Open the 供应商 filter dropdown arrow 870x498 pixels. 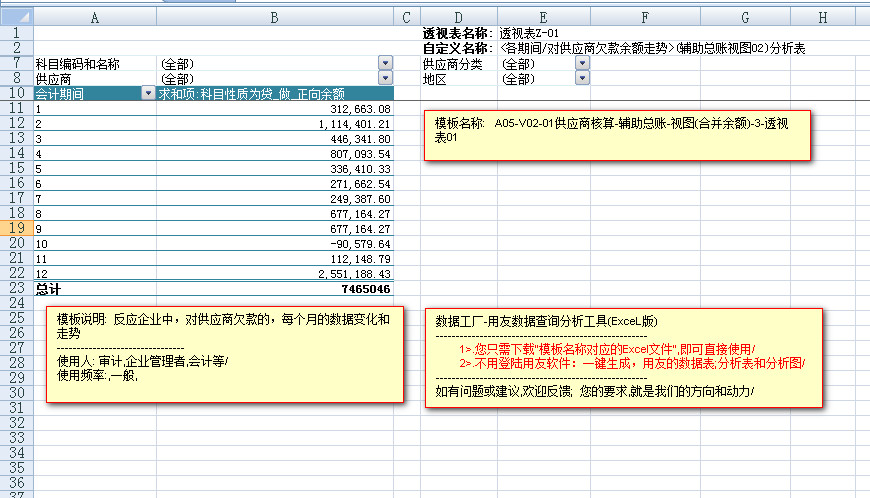(385, 78)
